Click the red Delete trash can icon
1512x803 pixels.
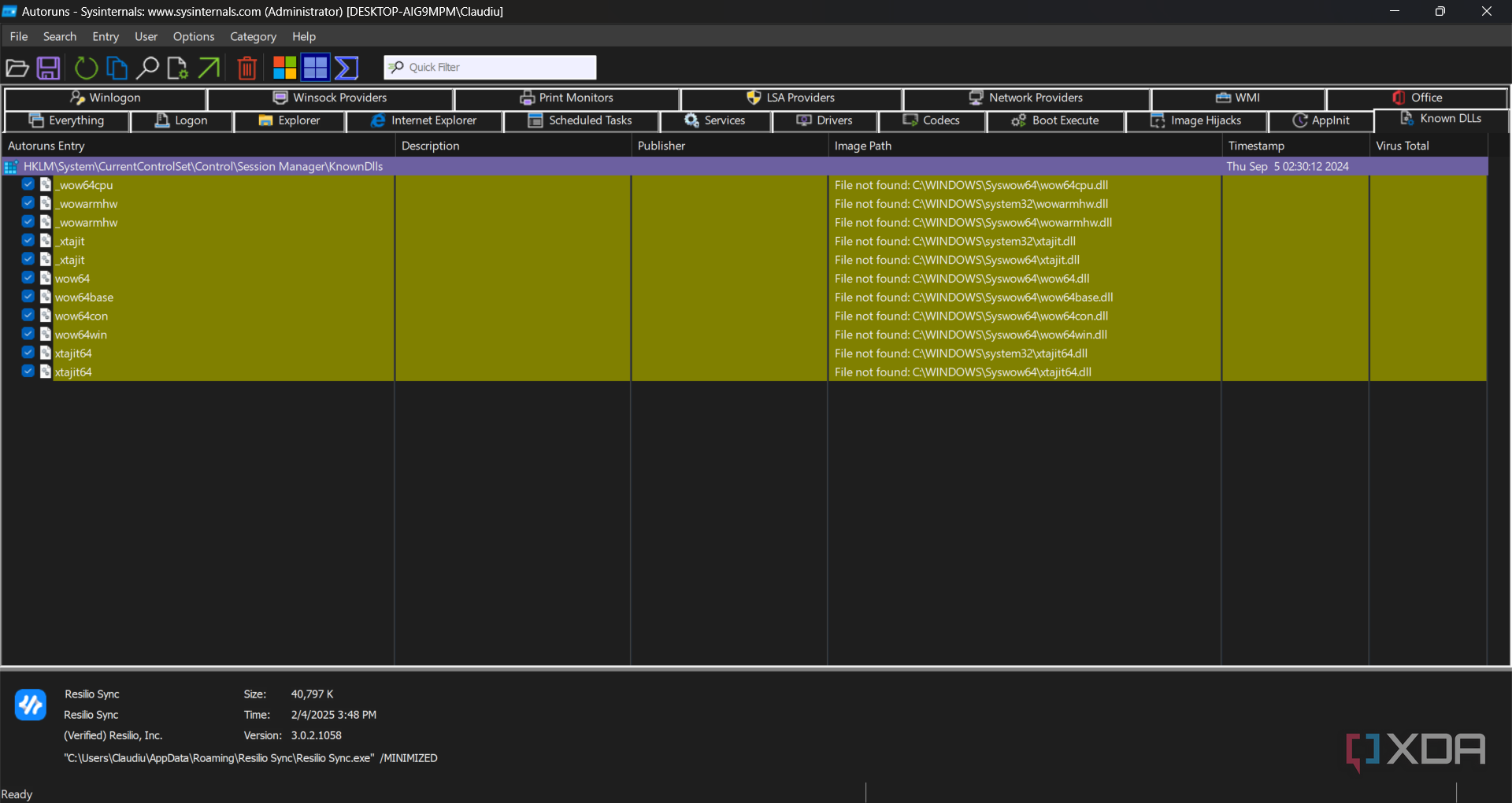pyautogui.click(x=246, y=68)
